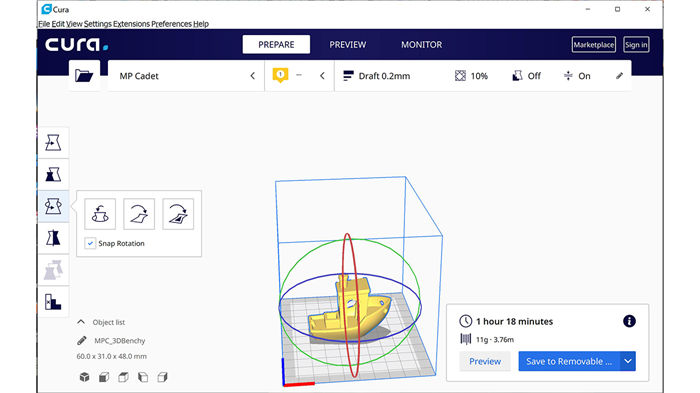The width and height of the screenshot is (700, 393).
Task: Open the File menu
Action: point(44,24)
